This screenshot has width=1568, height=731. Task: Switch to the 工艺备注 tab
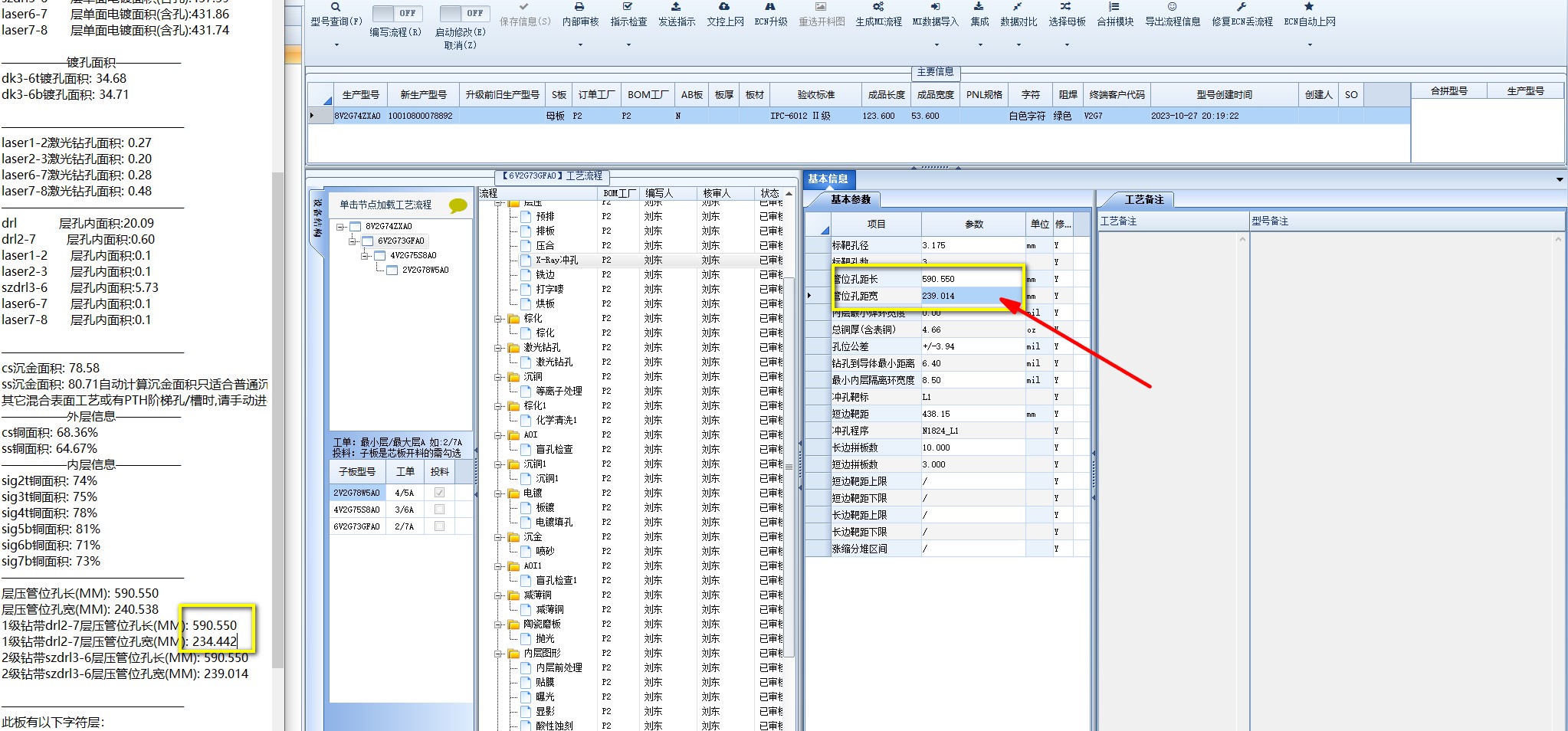click(x=1144, y=199)
